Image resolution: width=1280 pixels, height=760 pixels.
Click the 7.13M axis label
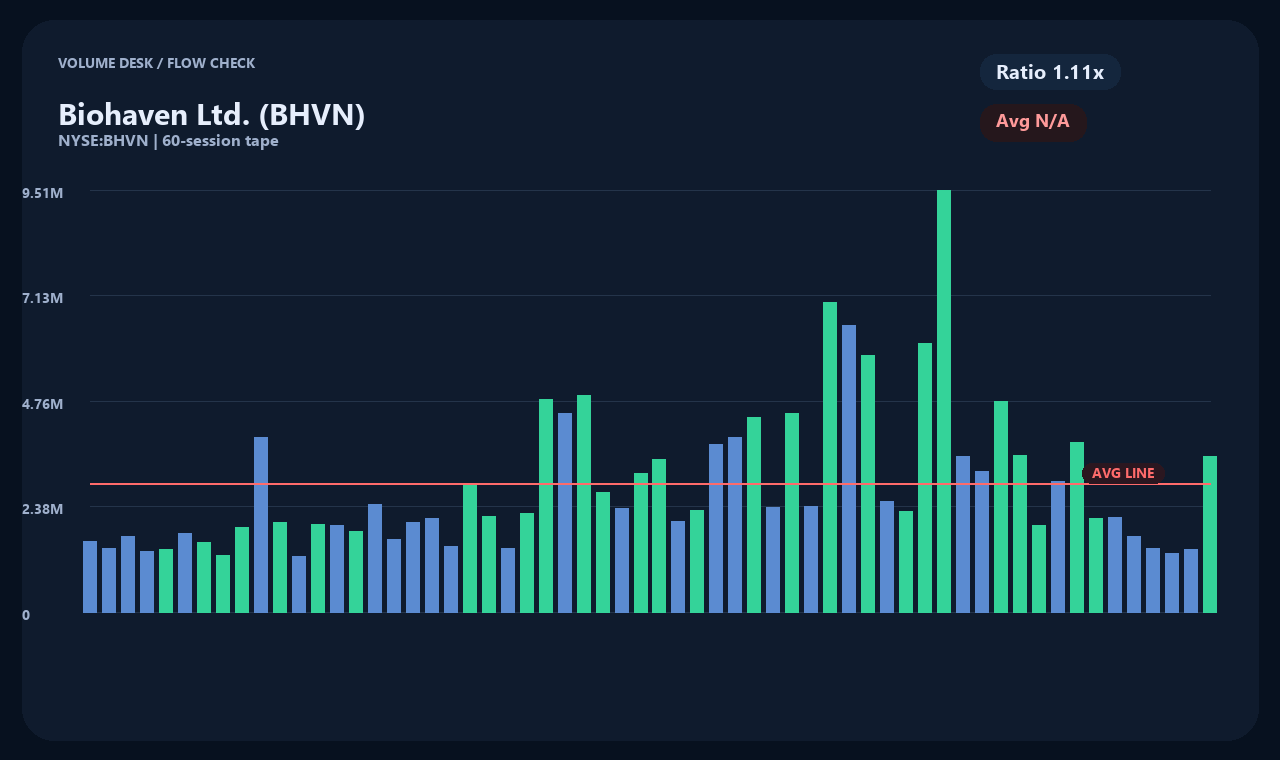pyautogui.click(x=43, y=298)
